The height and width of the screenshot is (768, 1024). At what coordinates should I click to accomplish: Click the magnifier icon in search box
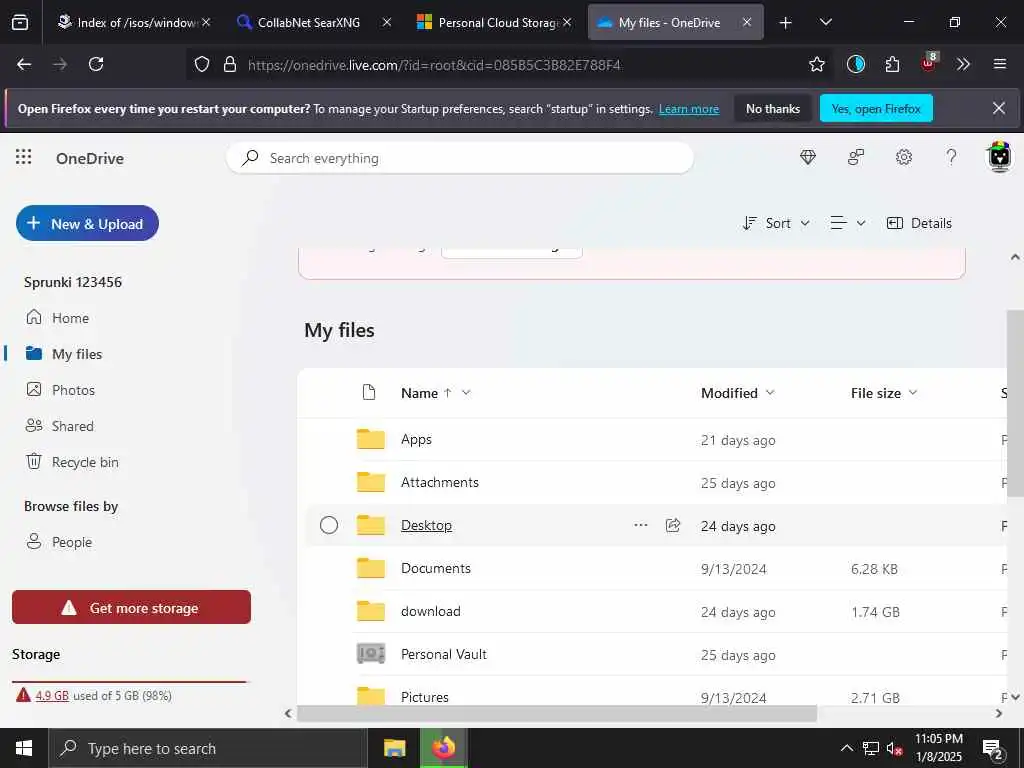tap(249, 158)
